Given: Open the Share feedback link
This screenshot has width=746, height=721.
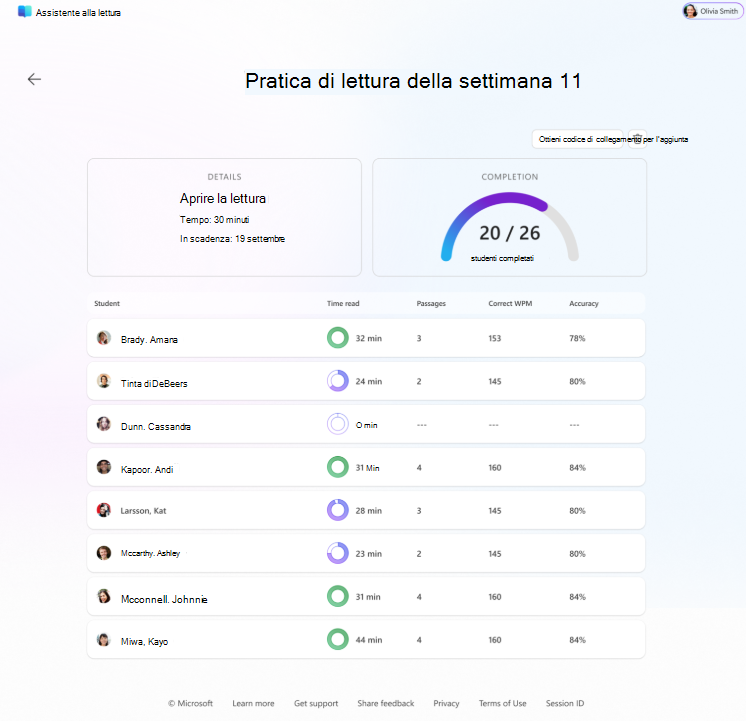Looking at the screenshot, I should click(386, 703).
